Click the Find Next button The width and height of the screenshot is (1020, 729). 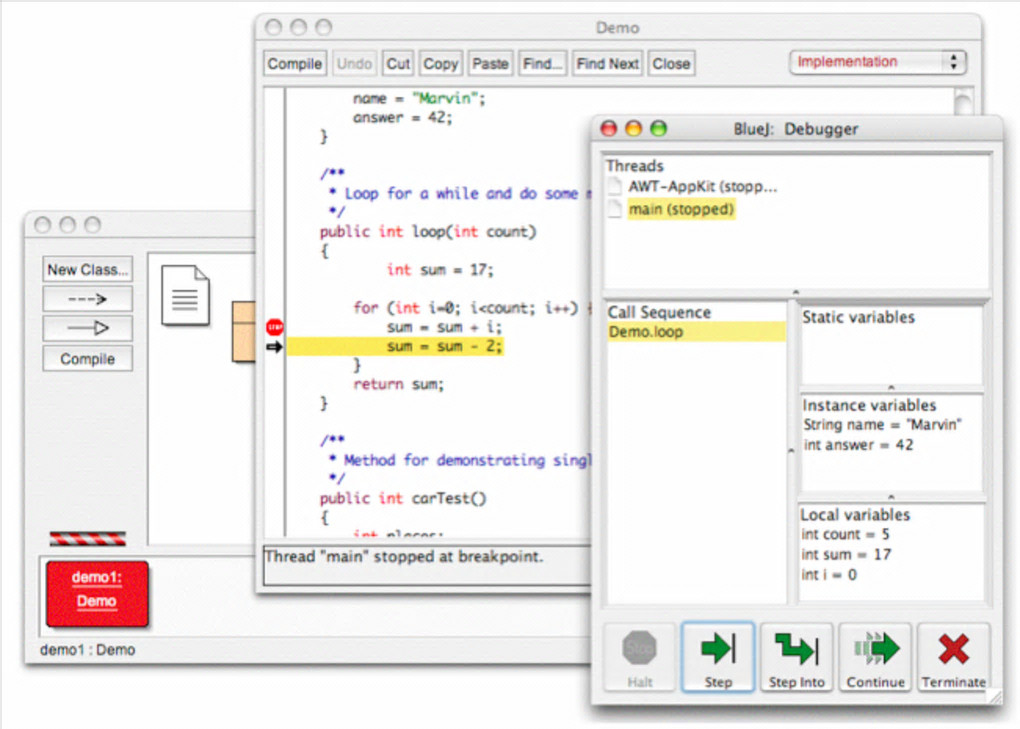(x=607, y=64)
